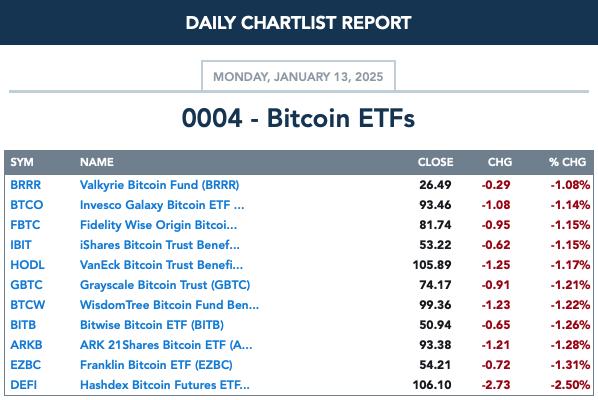Open VanEck Bitcoin Trust name link
The image size is (598, 400).
[161, 265]
